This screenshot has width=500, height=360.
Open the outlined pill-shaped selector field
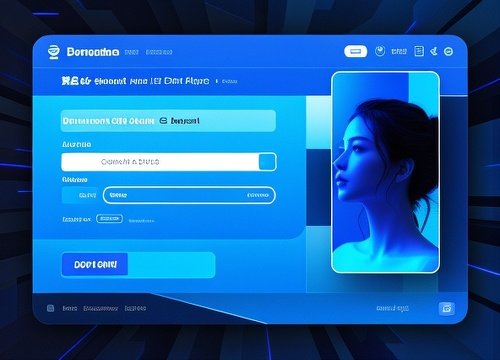click(x=189, y=195)
